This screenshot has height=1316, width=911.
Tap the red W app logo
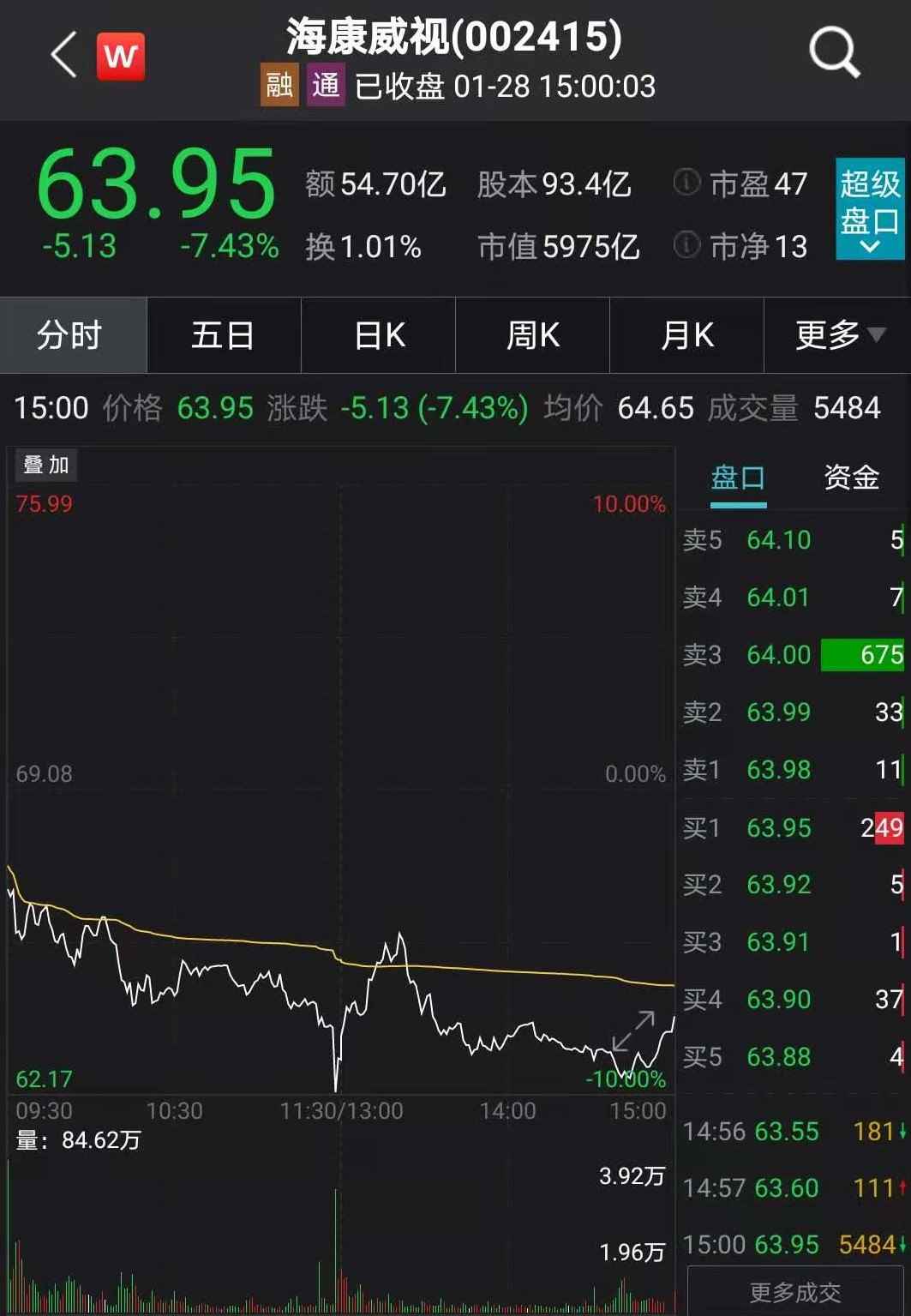click(120, 57)
